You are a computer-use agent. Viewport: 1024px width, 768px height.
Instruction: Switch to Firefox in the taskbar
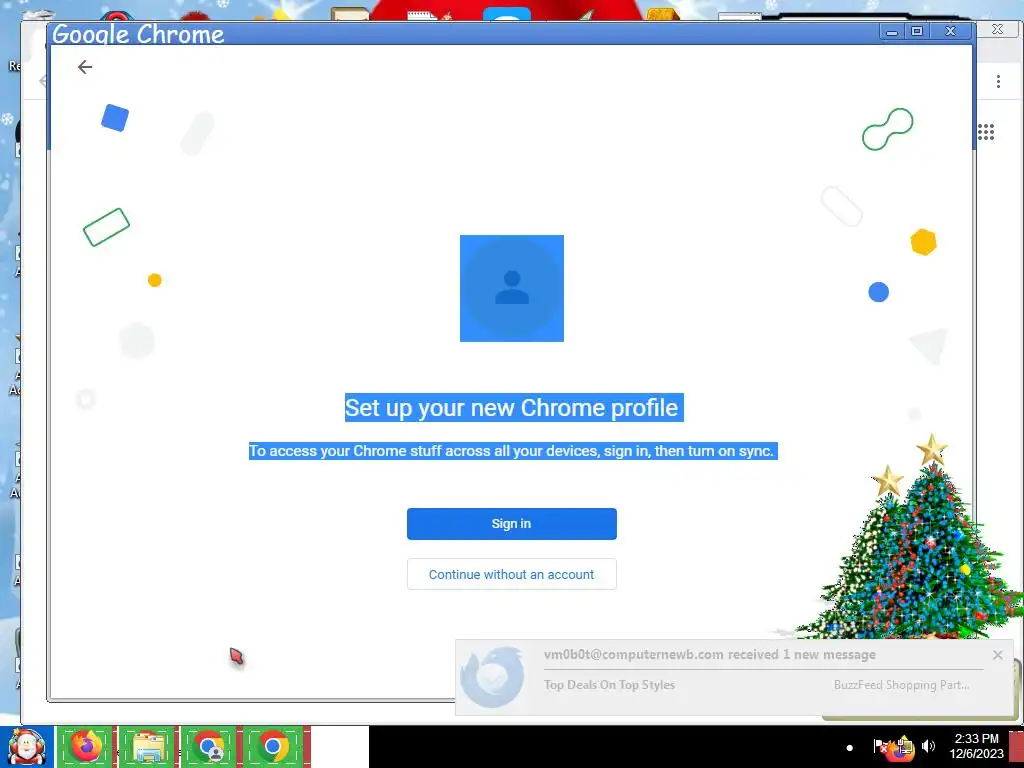(86, 747)
